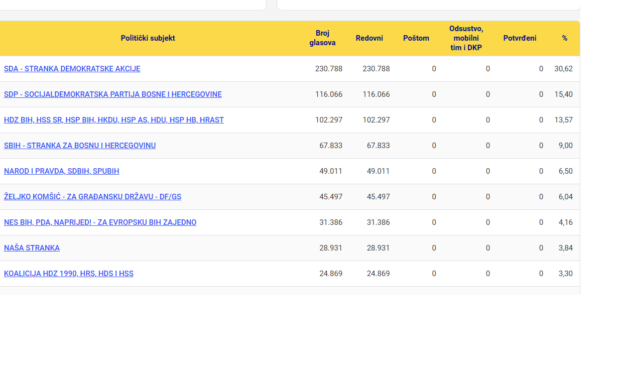Viewport: 627px width, 376px height.
Task: Click the Redovni column header
Action: tap(369, 38)
